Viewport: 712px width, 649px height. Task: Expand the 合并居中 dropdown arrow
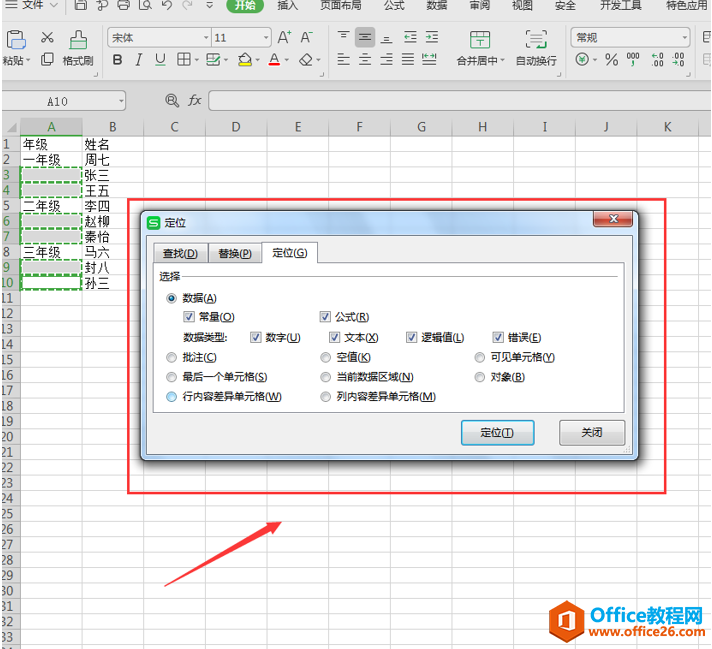(502, 60)
